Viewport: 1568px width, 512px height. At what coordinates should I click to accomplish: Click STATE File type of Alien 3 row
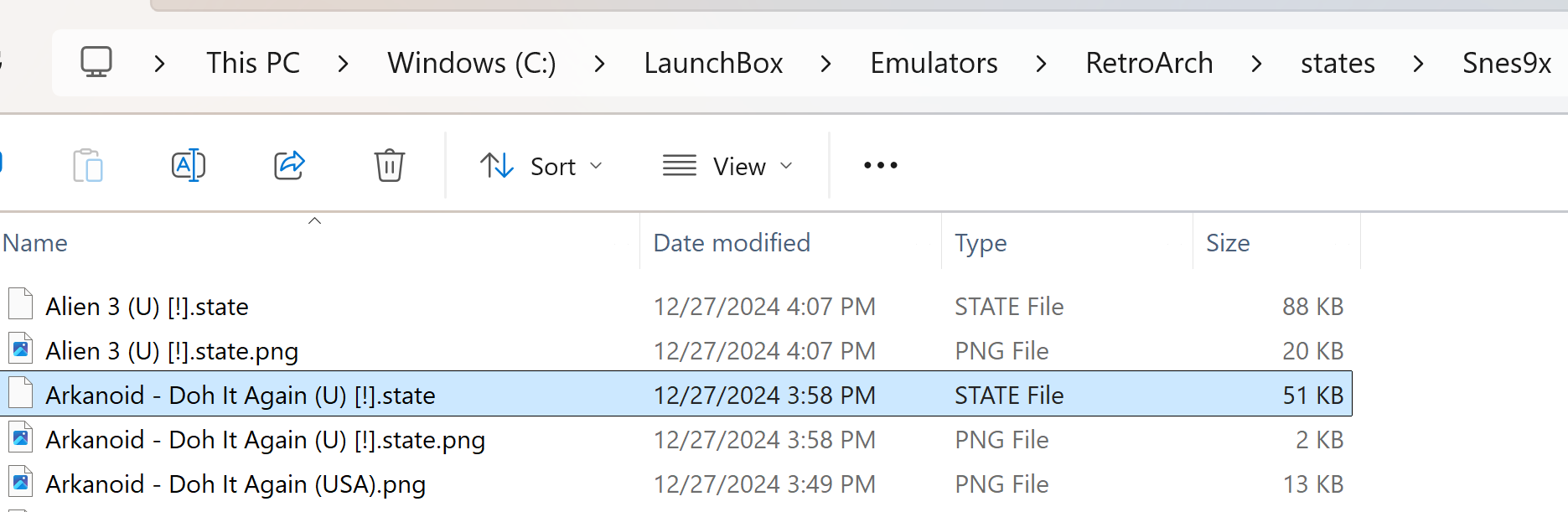pos(1009,307)
